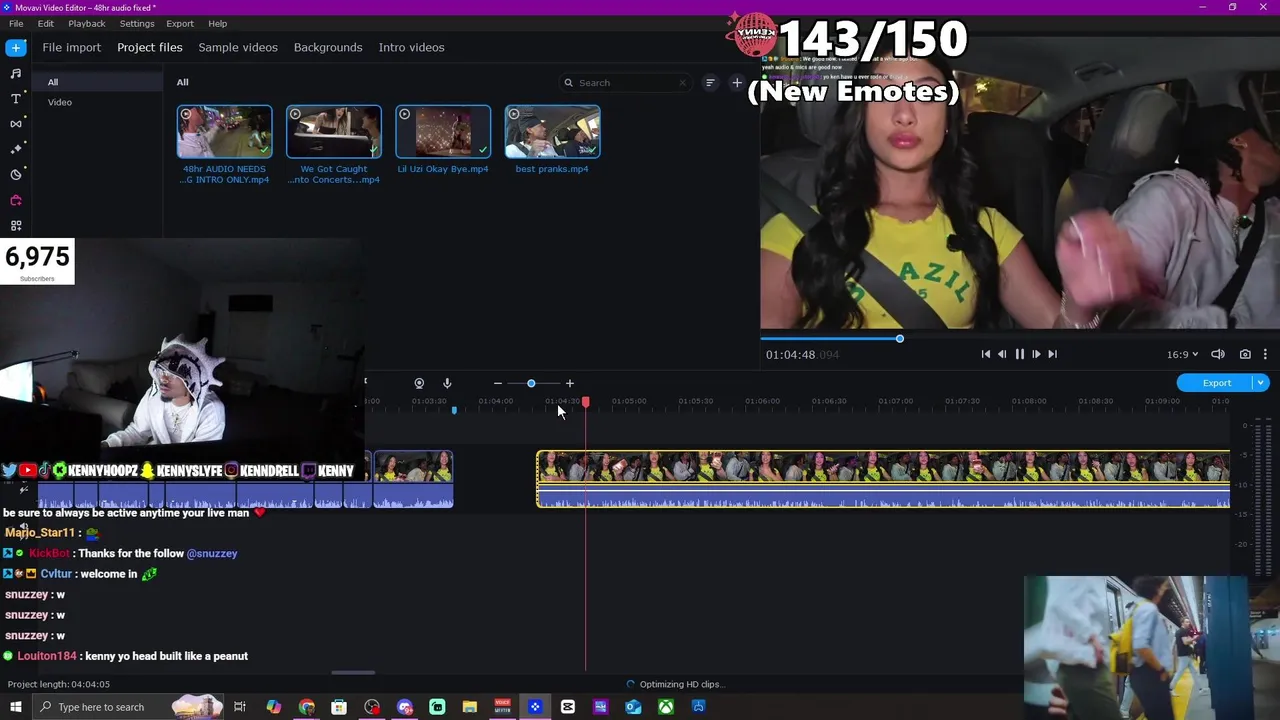The height and width of the screenshot is (720, 1280).
Task: Switch to the Intro videos tab
Action: (411, 47)
